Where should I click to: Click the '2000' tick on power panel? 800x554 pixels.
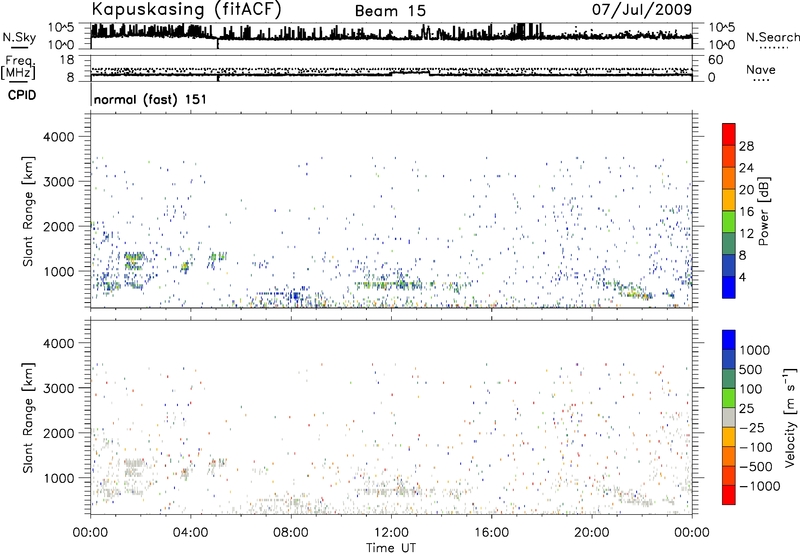(x=59, y=226)
